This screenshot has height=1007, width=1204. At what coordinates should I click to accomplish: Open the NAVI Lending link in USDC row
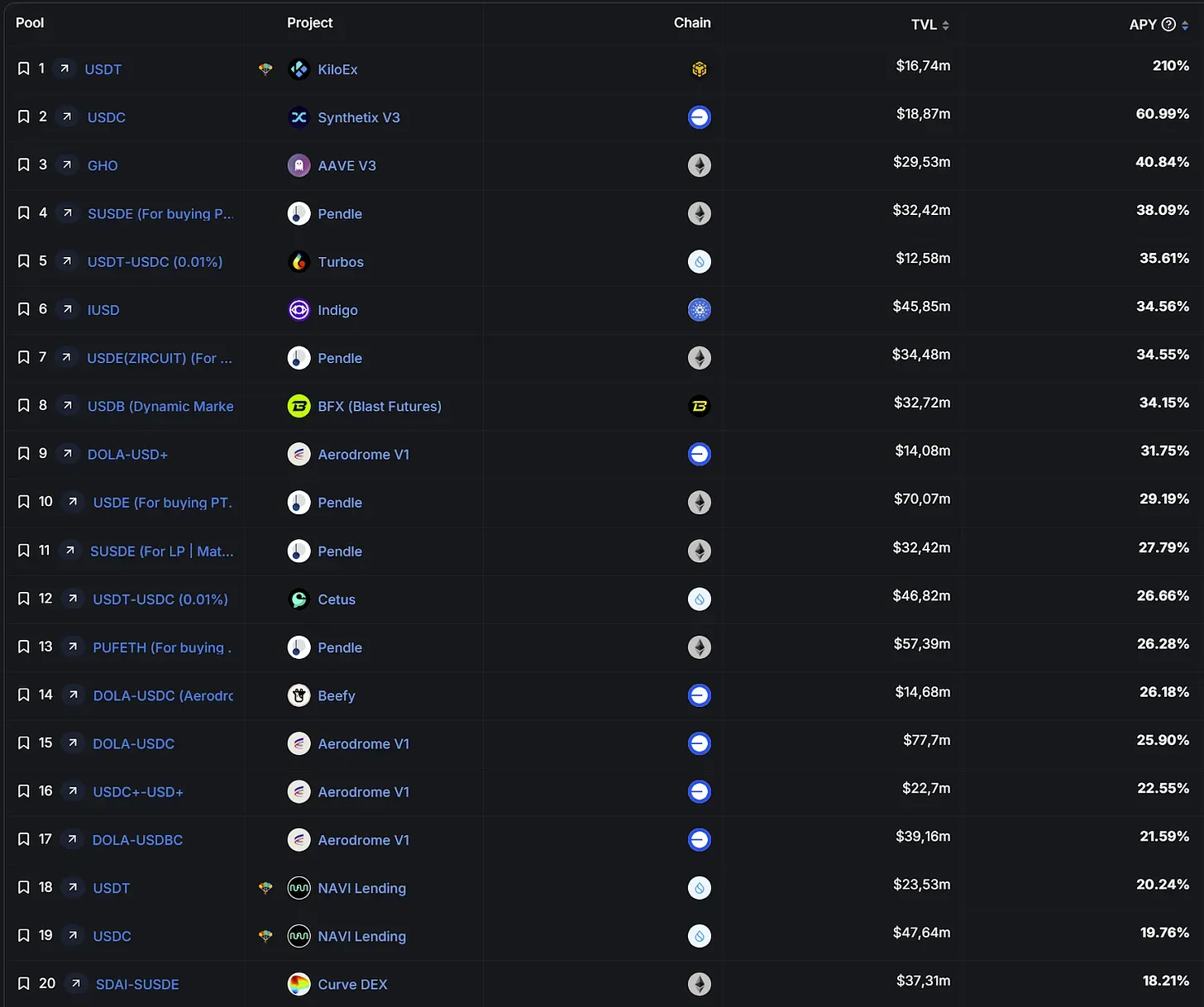tap(361, 936)
